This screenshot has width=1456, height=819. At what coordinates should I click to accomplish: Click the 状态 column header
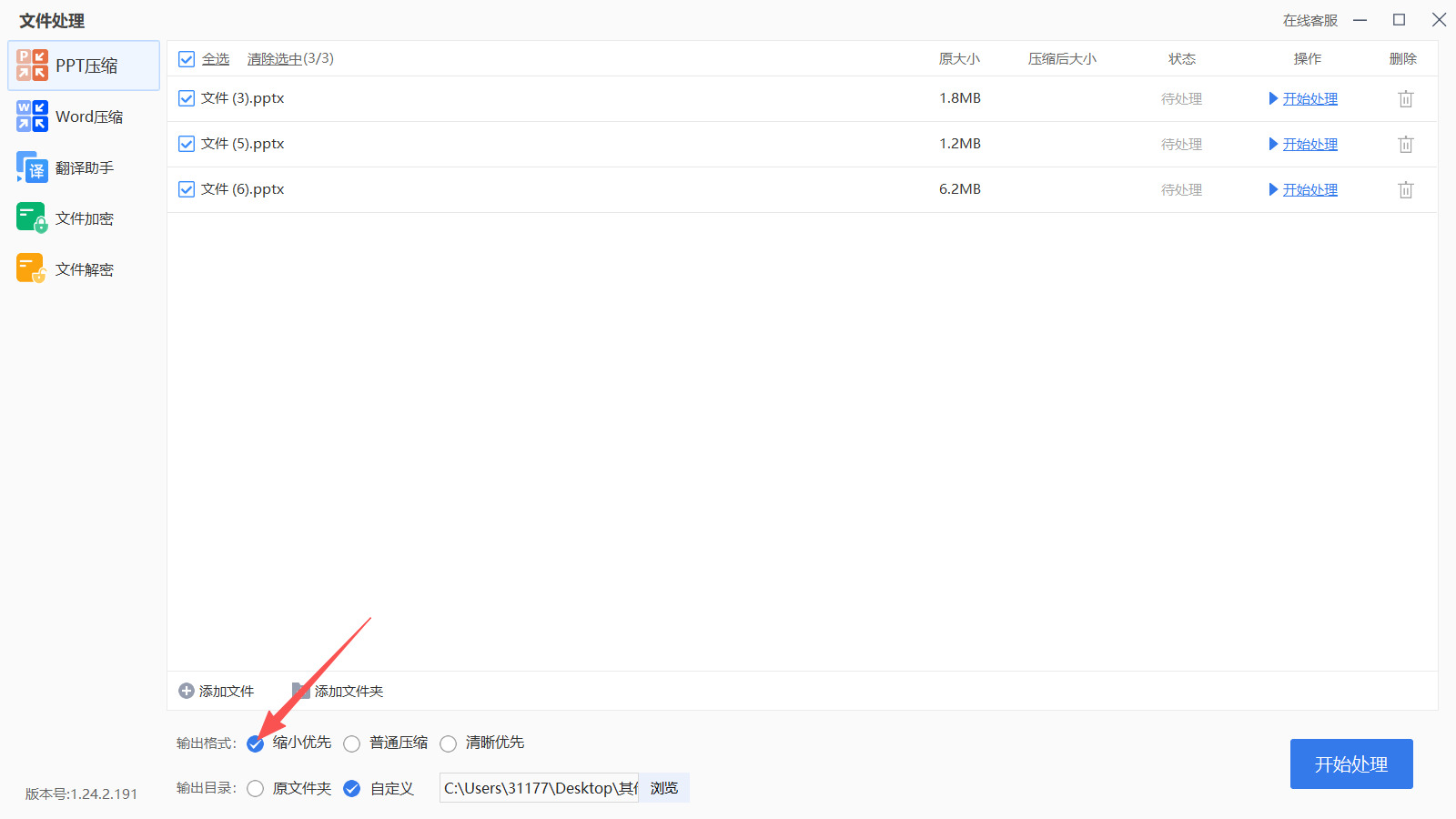(1182, 59)
